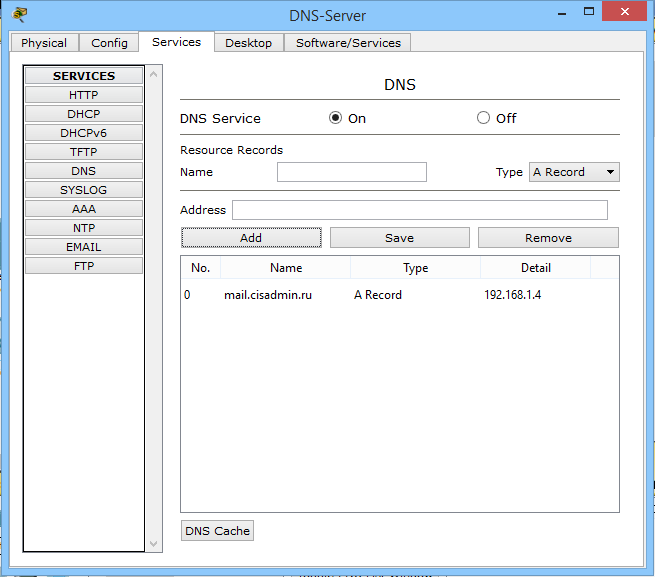Viewport: 655px width, 577px height.
Task: Click the Add record button
Action: [x=251, y=238]
